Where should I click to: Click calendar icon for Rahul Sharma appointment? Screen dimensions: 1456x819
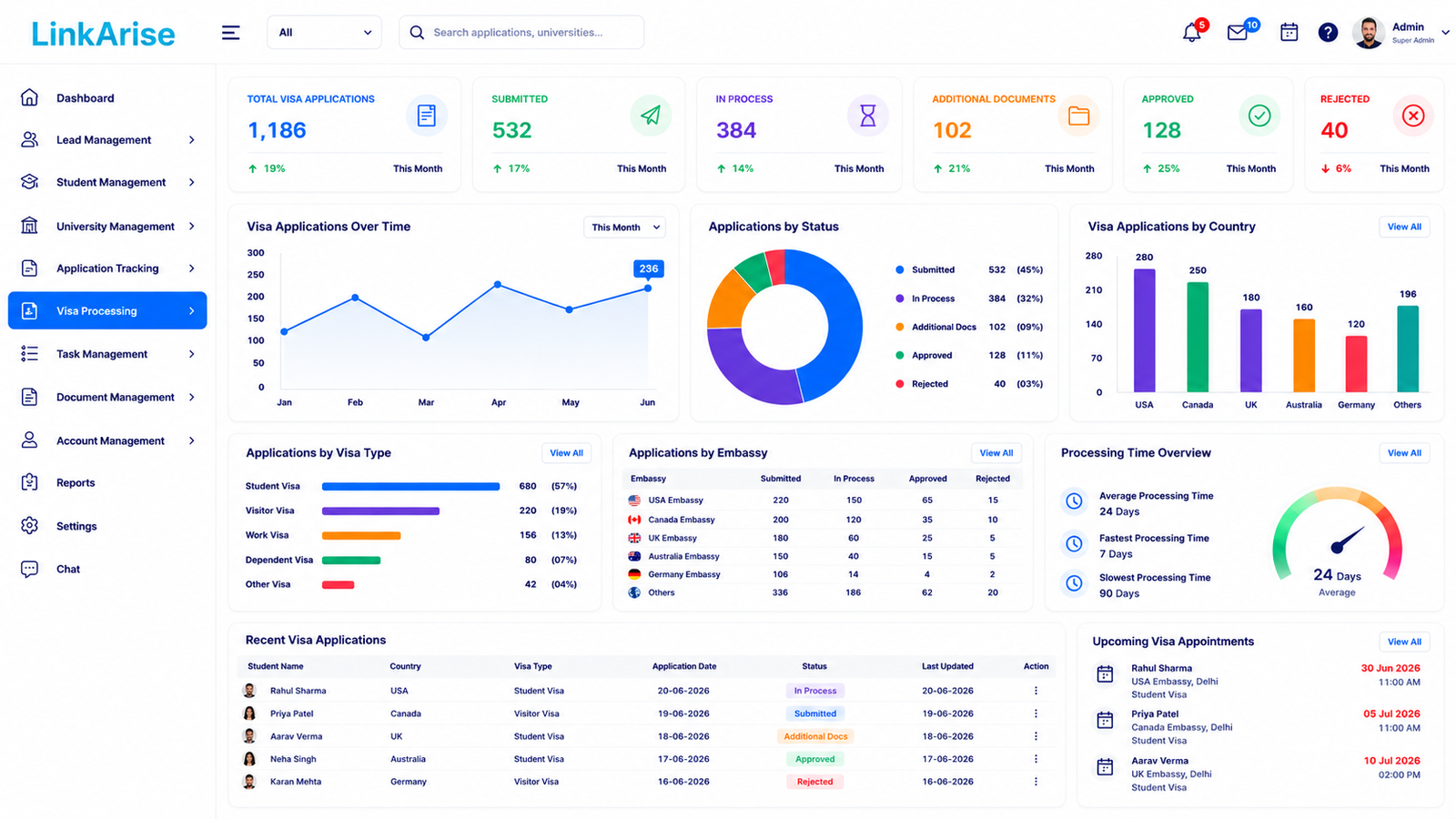pyautogui.click(x=1105, y=674)
